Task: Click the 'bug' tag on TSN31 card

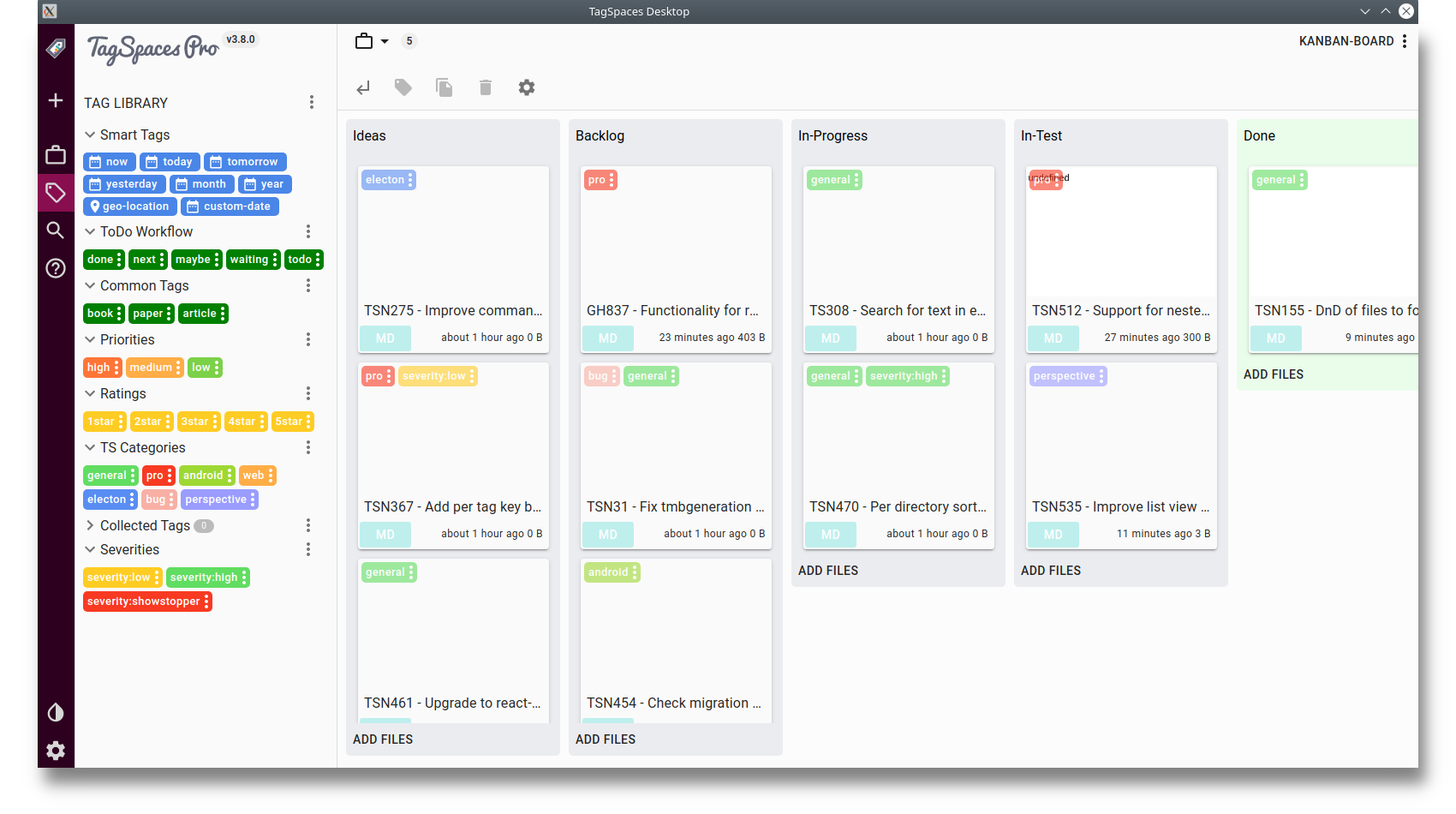Action: 602,376
